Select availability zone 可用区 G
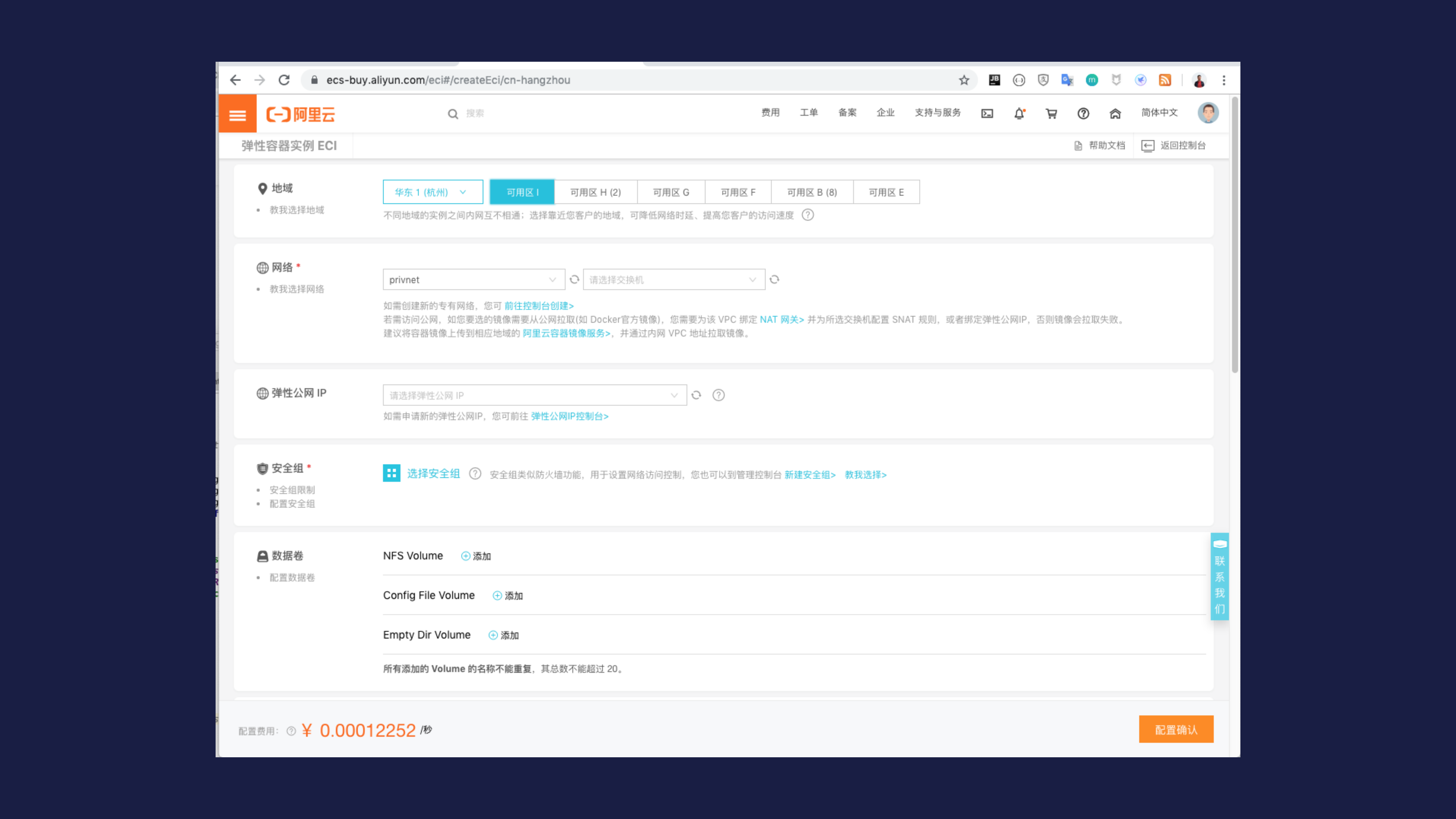The height and width of the screenshot is (819, 1456). coord(671,192)
